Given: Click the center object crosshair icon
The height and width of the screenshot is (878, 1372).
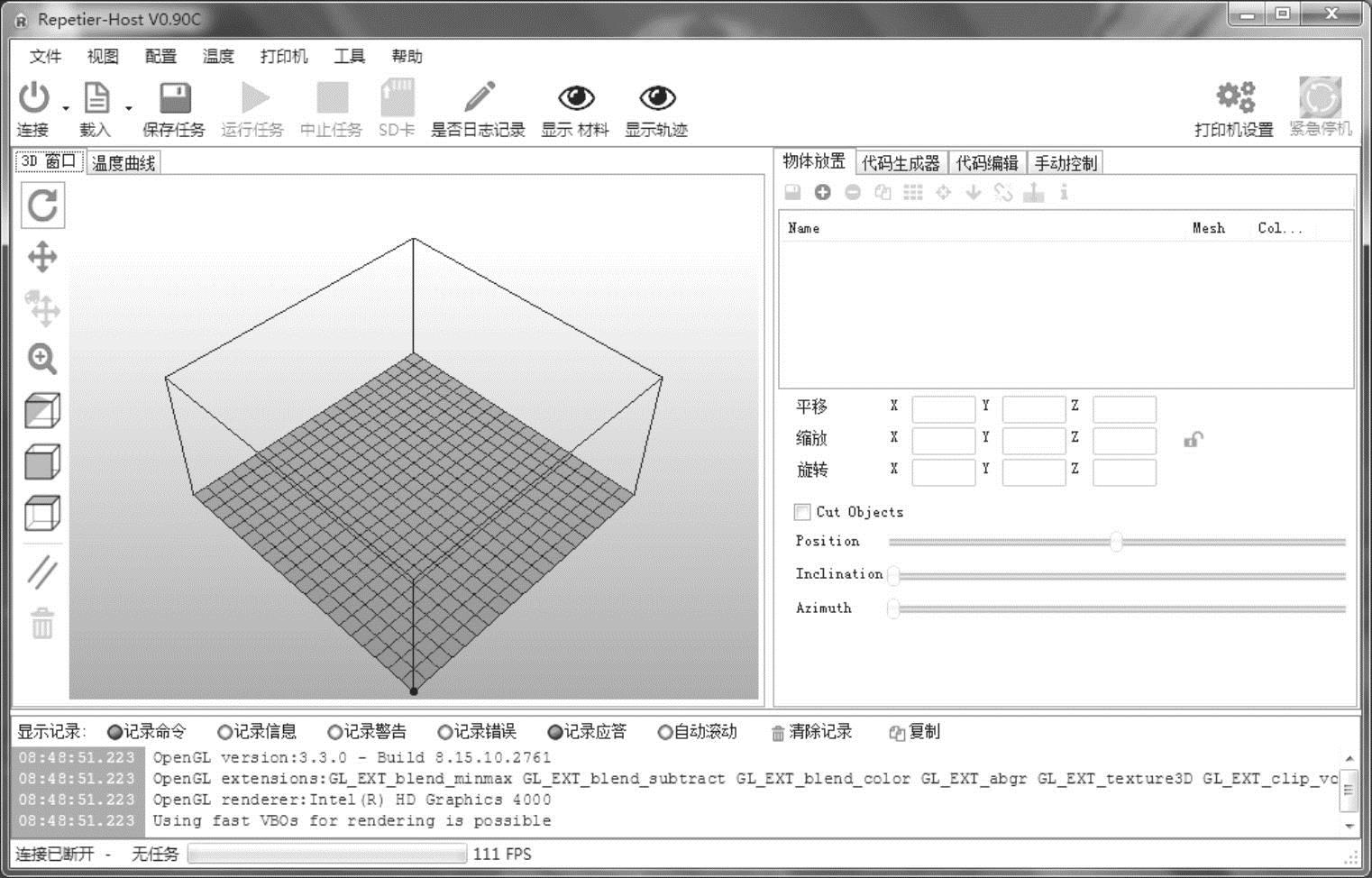Looking at the screenshot, I should click(x=944, y=192).
